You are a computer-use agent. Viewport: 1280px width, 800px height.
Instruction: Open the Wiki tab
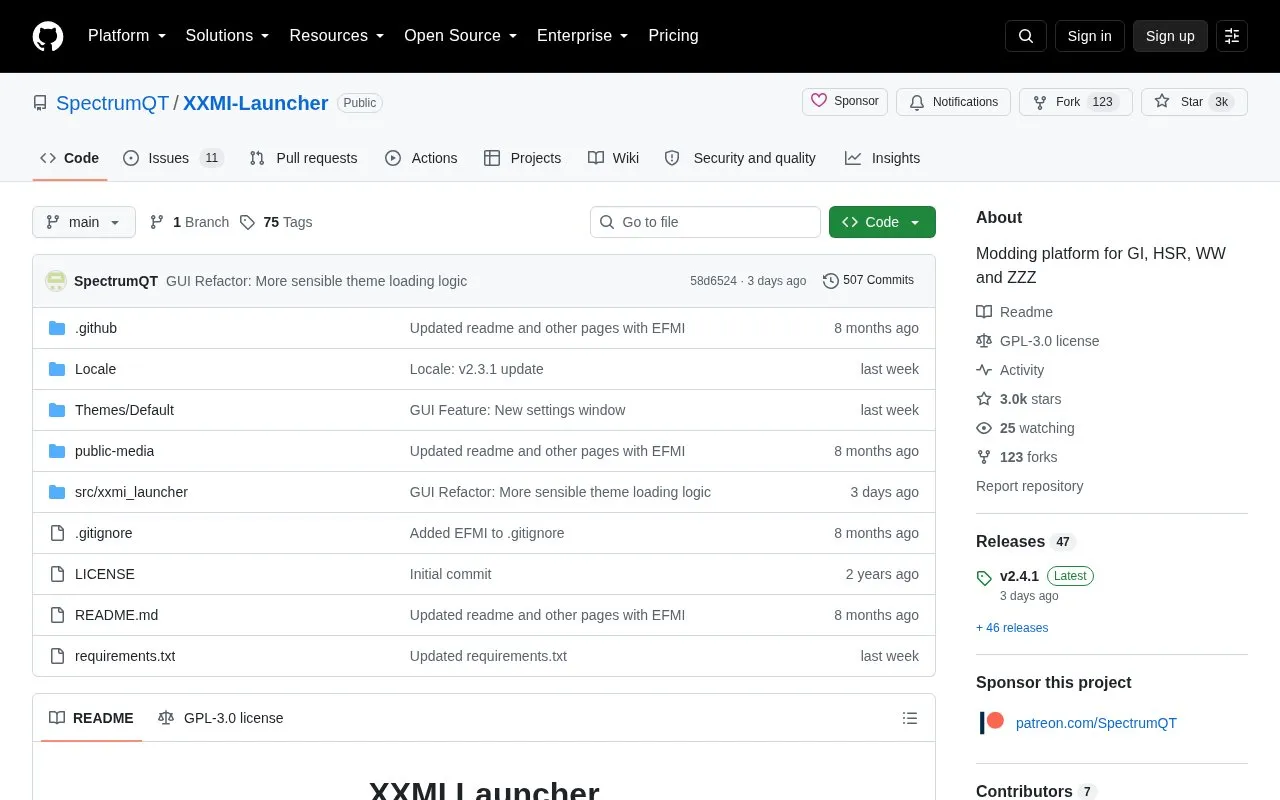(x=614, y=158)
